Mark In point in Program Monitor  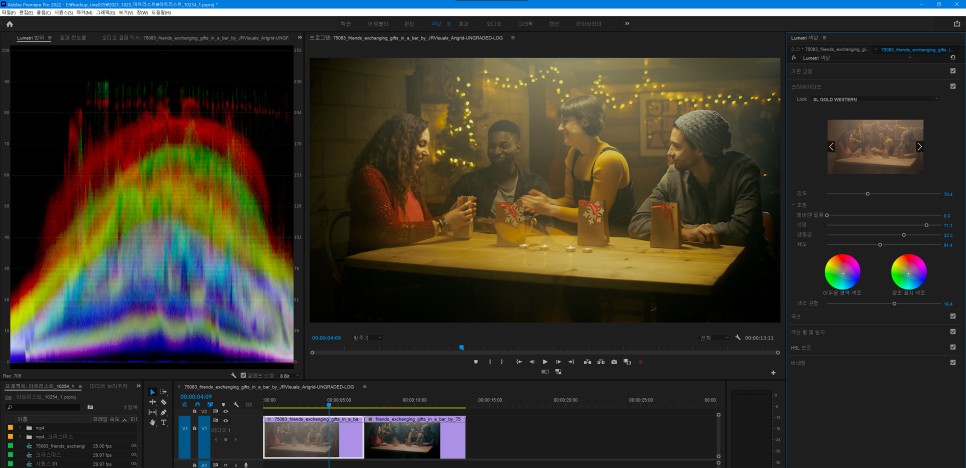tap(490, 362)
